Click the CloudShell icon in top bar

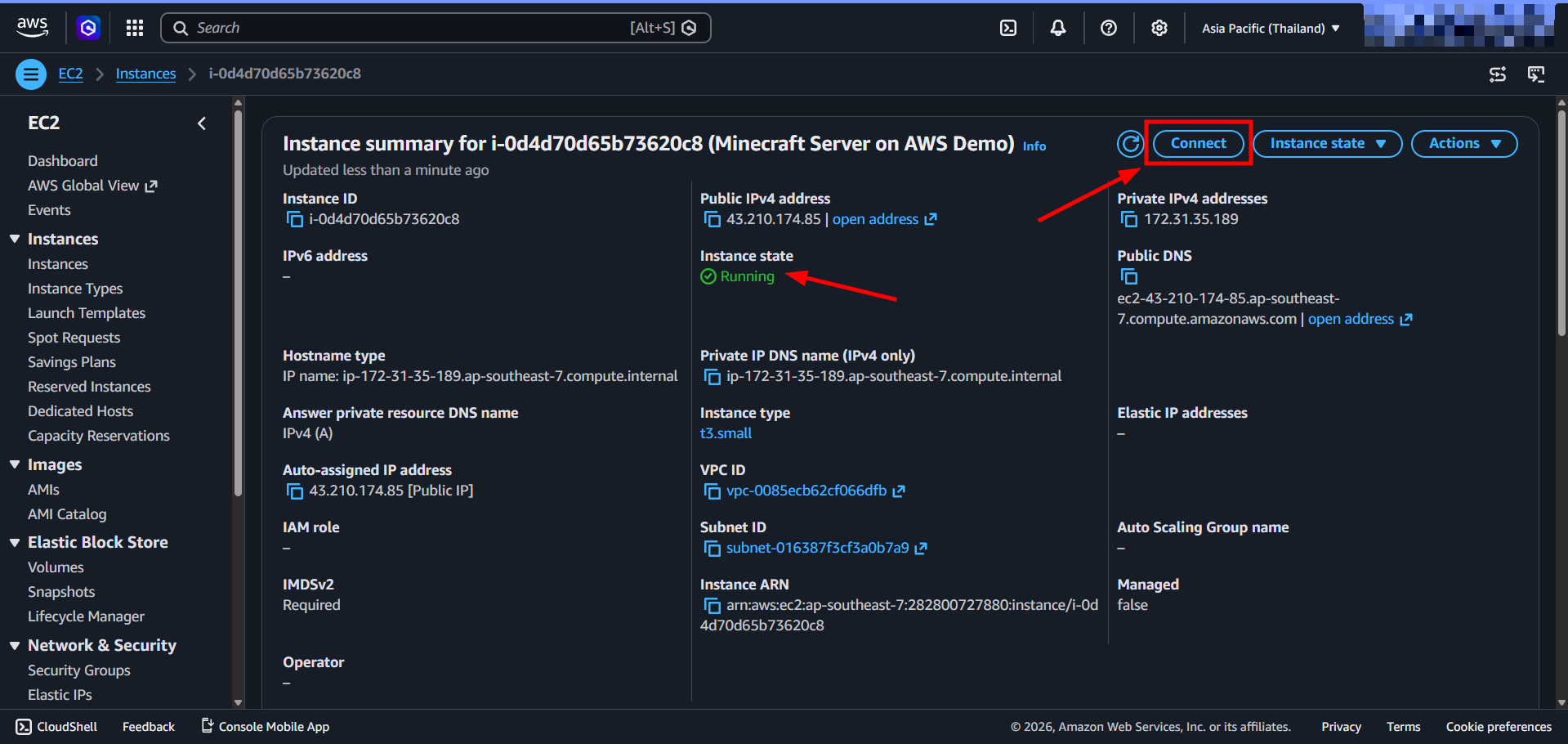coord(1008,28)
